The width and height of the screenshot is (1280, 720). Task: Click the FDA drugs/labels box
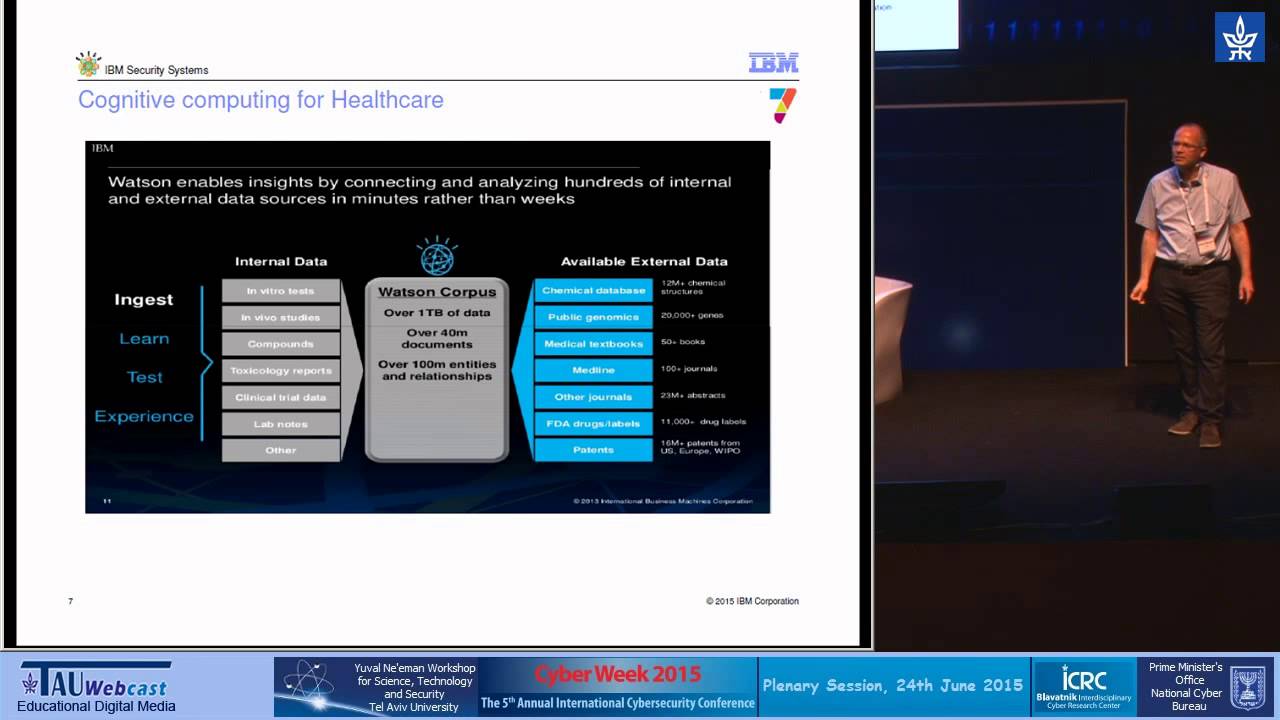coord(594,423)
